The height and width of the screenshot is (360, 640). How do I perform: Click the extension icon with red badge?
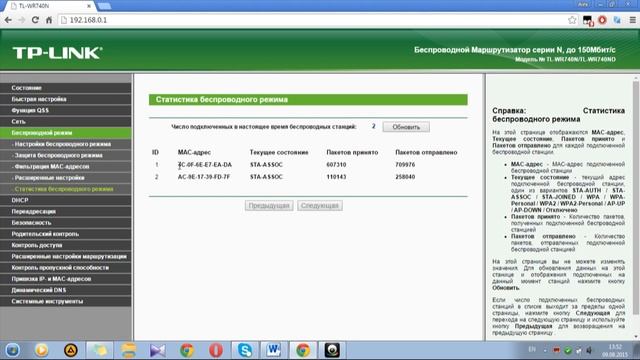(588, 20)
